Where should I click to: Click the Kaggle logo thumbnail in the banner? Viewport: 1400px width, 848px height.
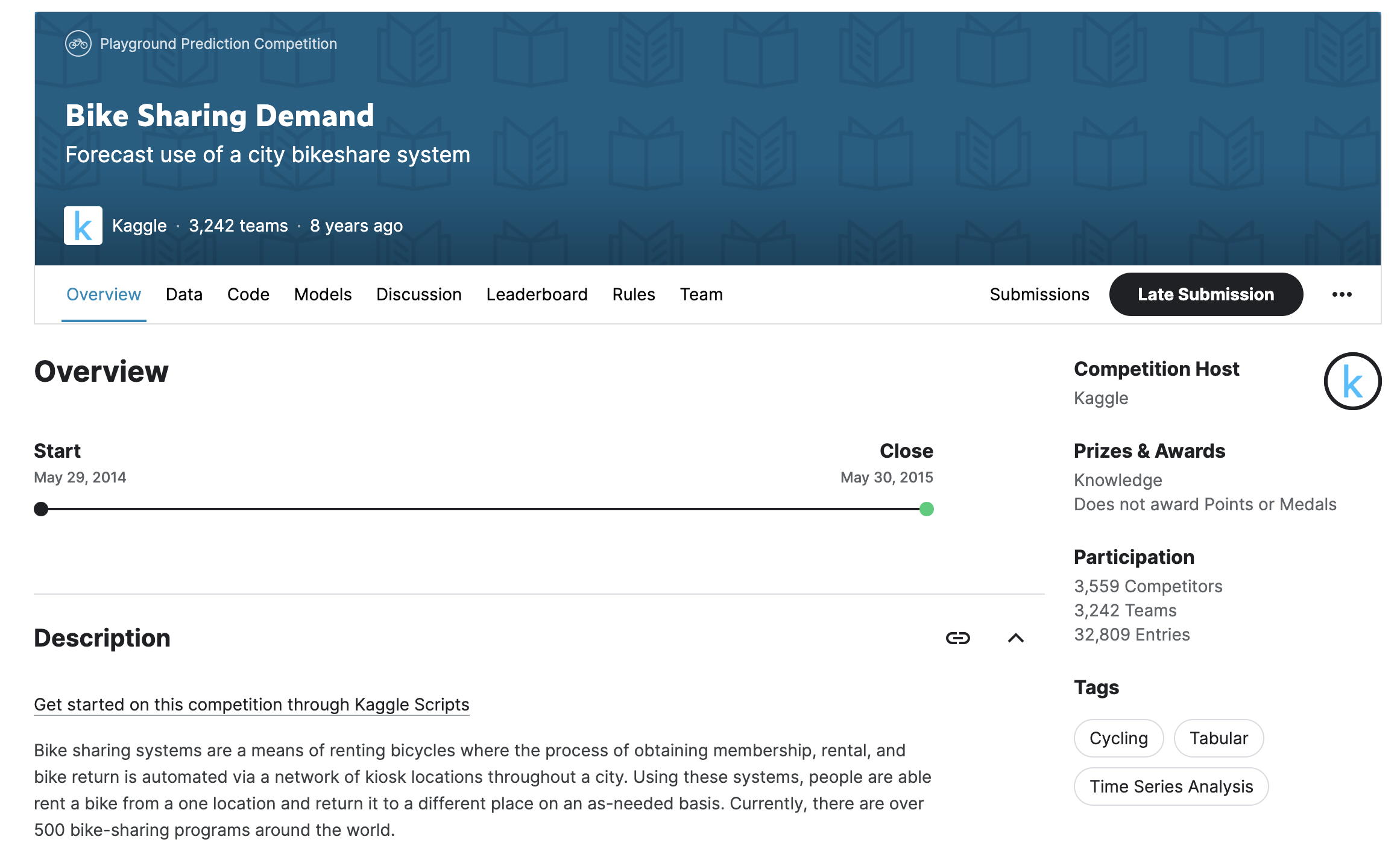pos(83,226)
